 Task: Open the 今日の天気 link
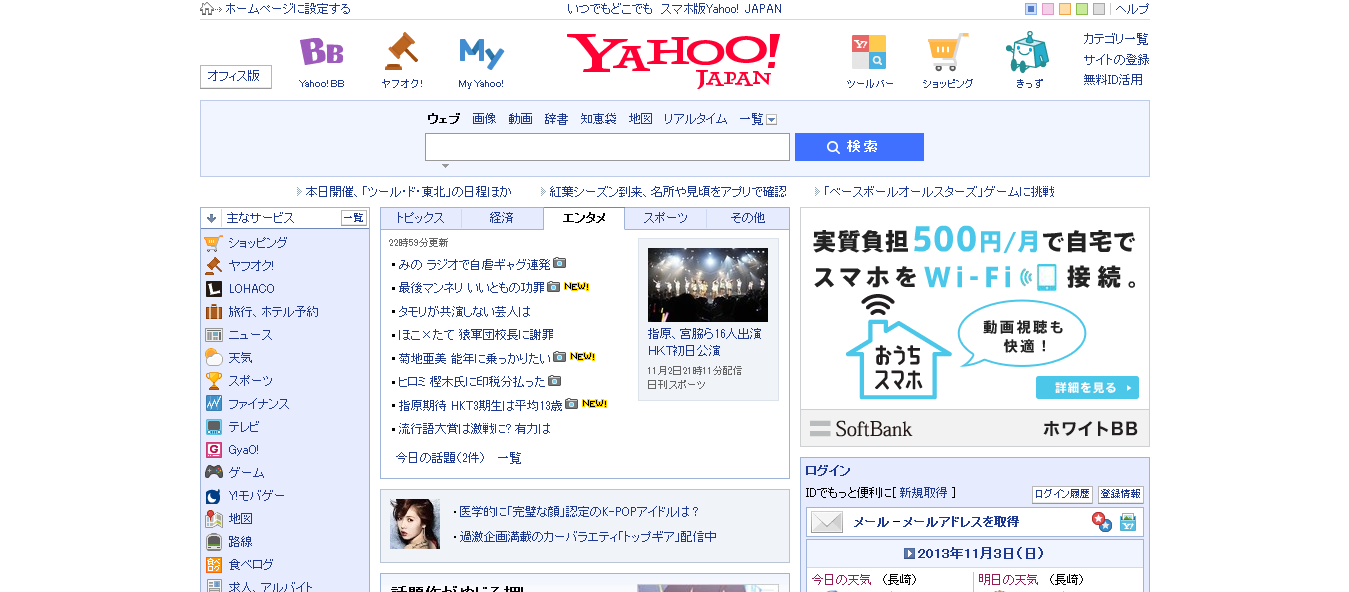click(x=841, y=579)
